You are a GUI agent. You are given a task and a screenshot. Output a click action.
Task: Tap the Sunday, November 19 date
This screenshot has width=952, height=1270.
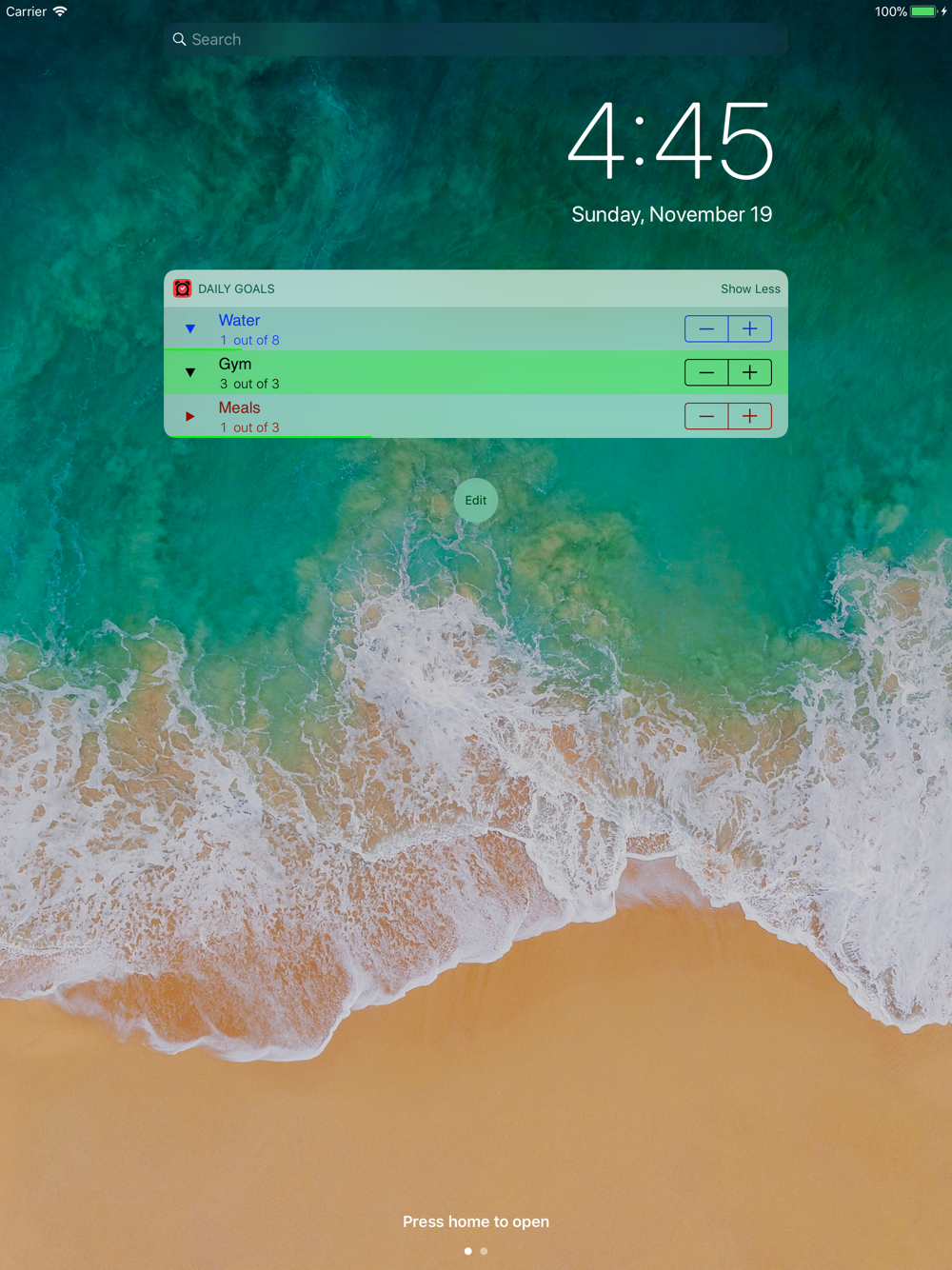671,214
